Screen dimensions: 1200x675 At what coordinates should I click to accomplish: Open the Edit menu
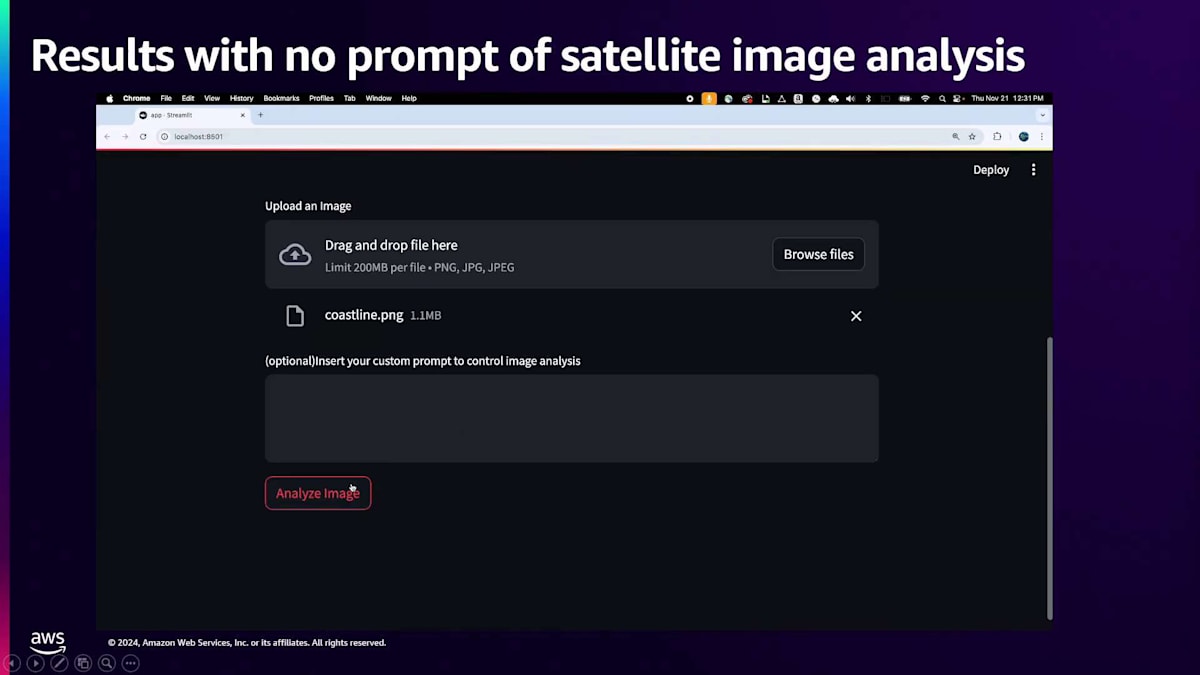(188, 99)
